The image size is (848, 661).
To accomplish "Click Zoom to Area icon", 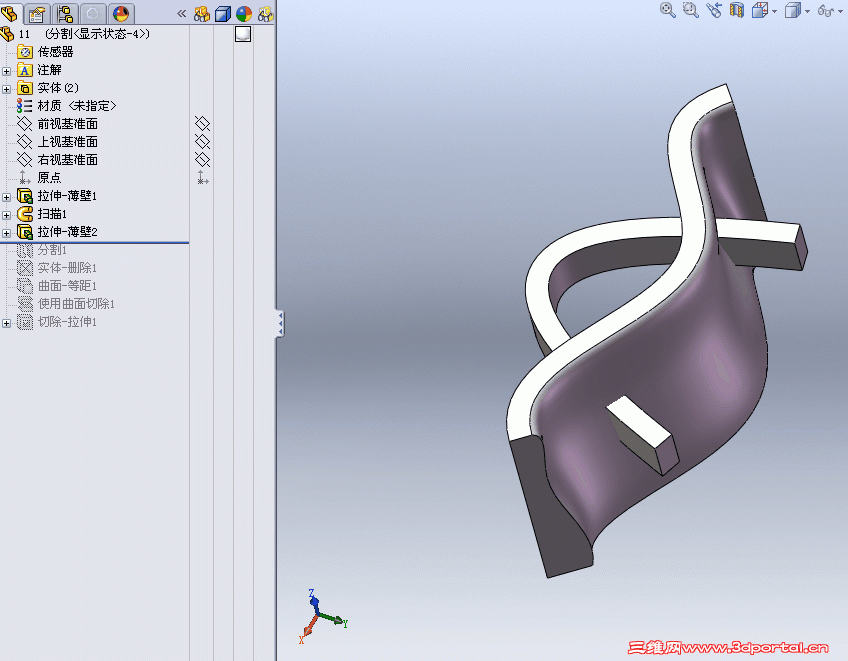I will pos(691,10).
